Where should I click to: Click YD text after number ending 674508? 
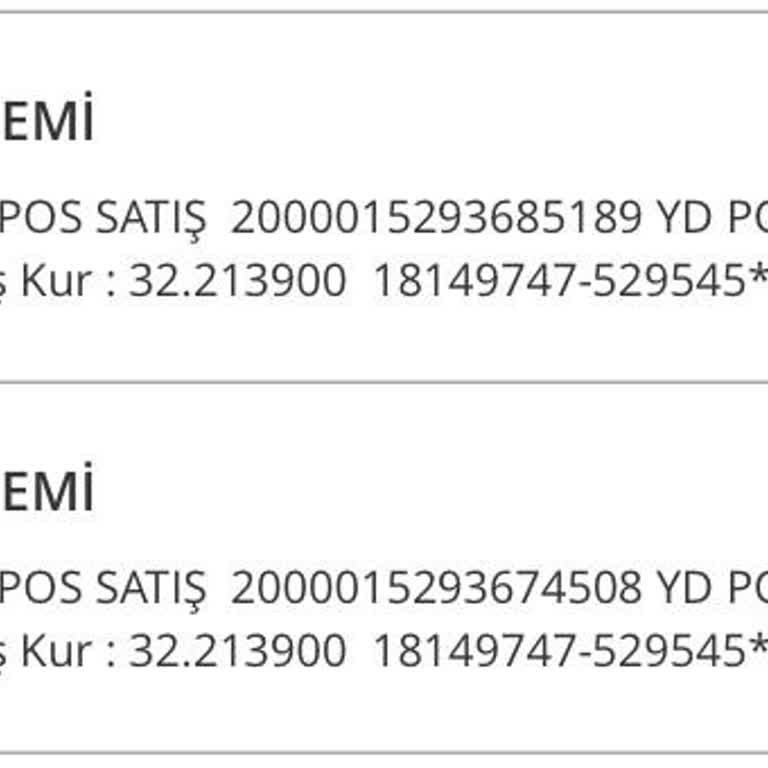coord(682,589)
